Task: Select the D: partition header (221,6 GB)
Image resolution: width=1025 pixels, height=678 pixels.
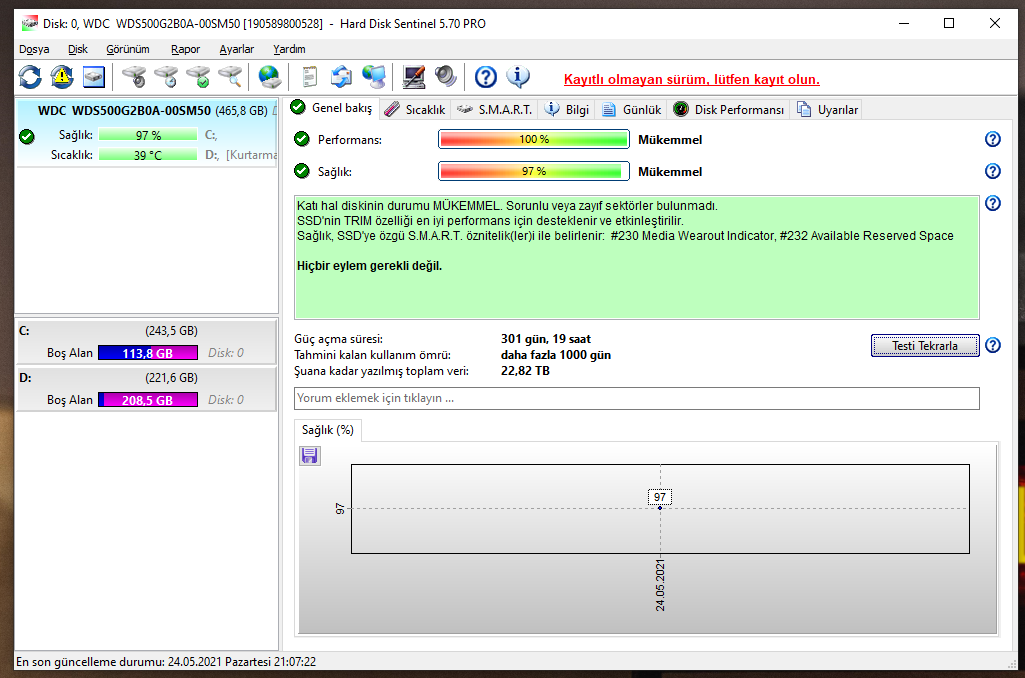Action: pos(146,378)
